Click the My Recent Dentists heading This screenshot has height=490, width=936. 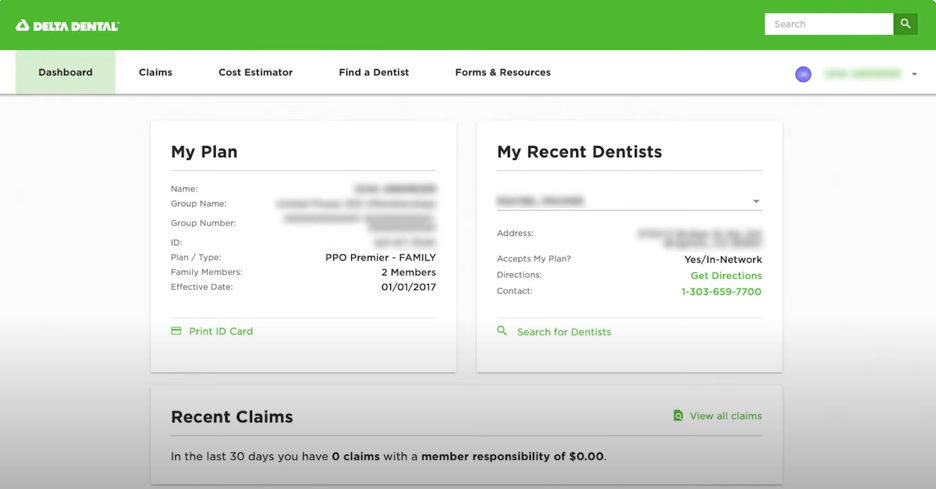(579, 152)
